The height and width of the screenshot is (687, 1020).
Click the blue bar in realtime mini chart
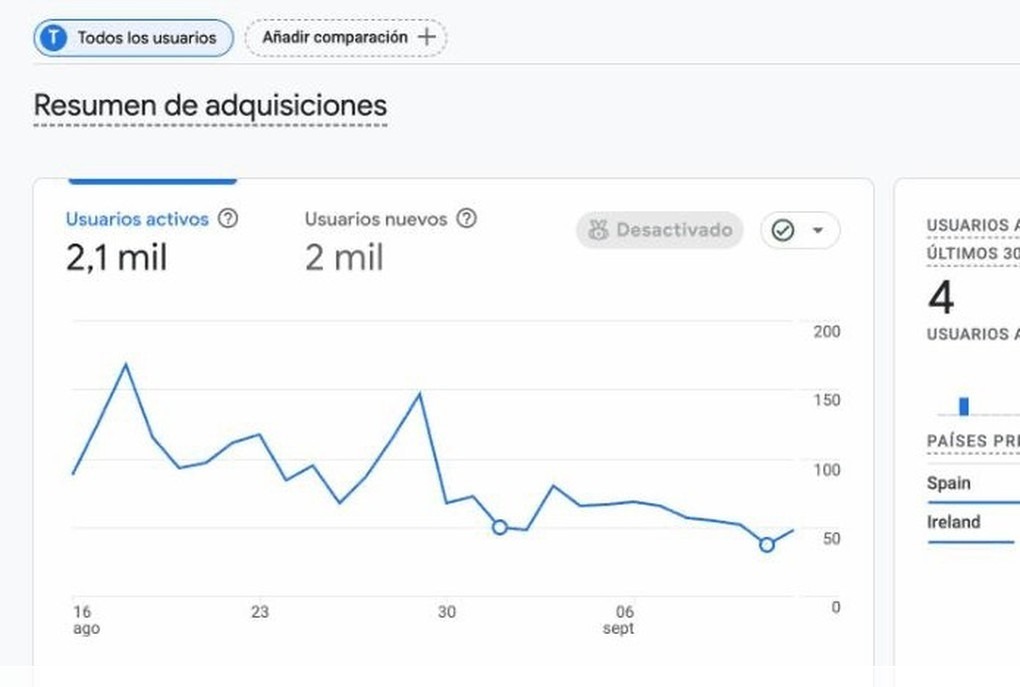tap(964, 406)
